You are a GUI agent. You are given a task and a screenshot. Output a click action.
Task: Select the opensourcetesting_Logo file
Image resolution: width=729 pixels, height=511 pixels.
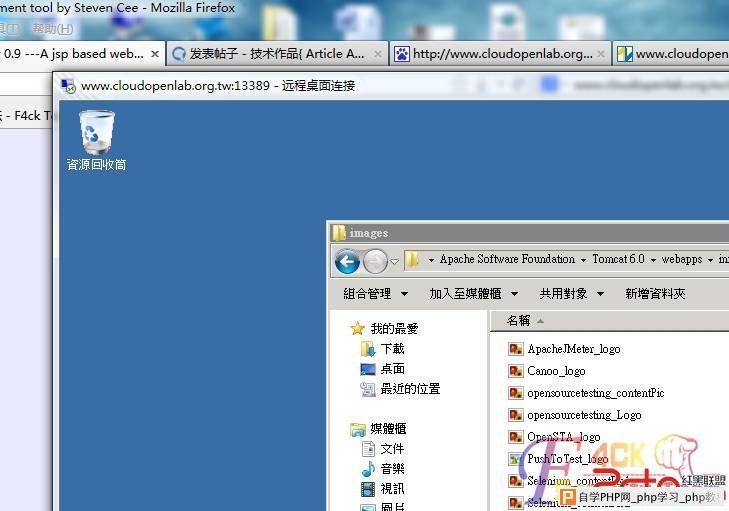tap(584, 415)
